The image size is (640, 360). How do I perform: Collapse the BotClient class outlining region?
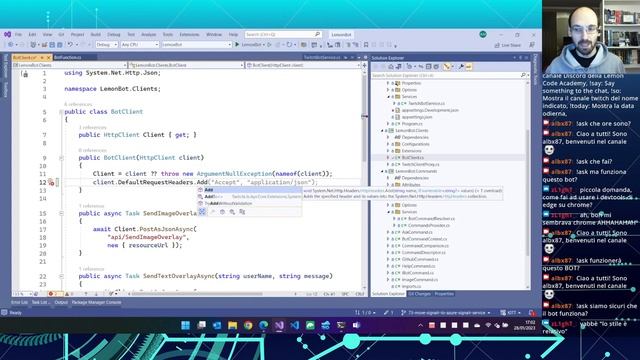pos(61,111)
